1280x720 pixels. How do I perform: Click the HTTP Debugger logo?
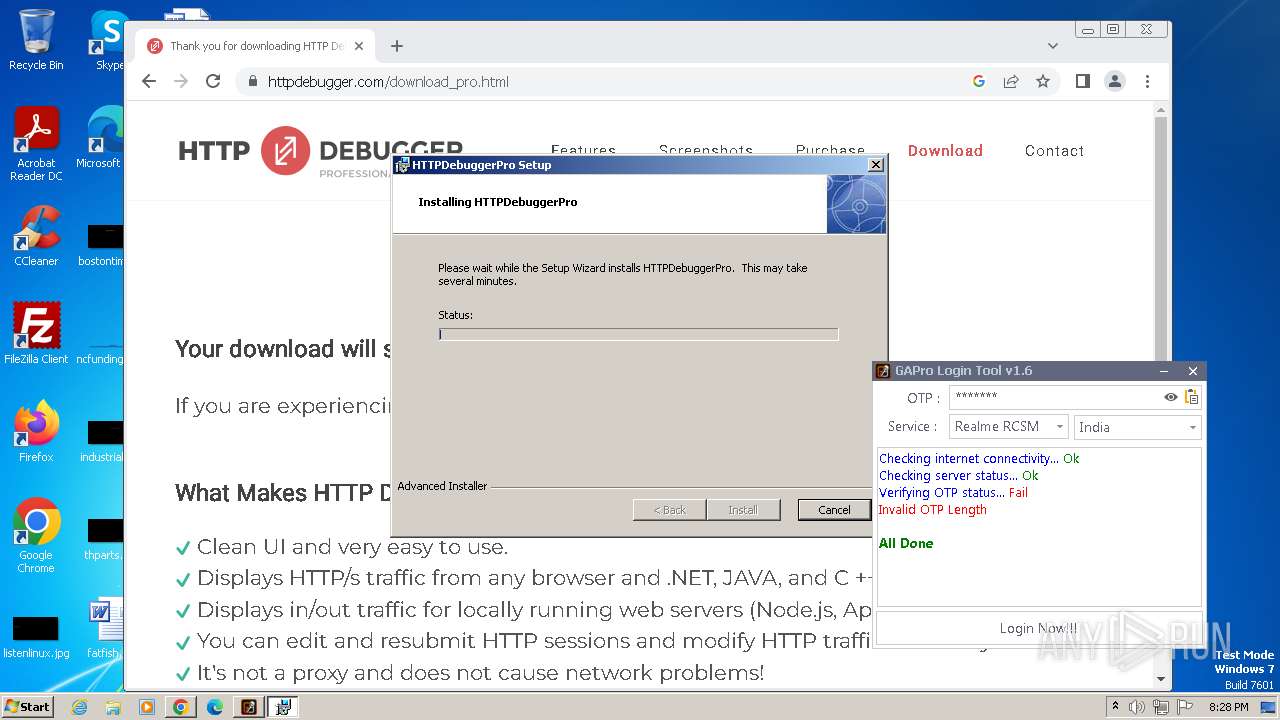(320, 151)
